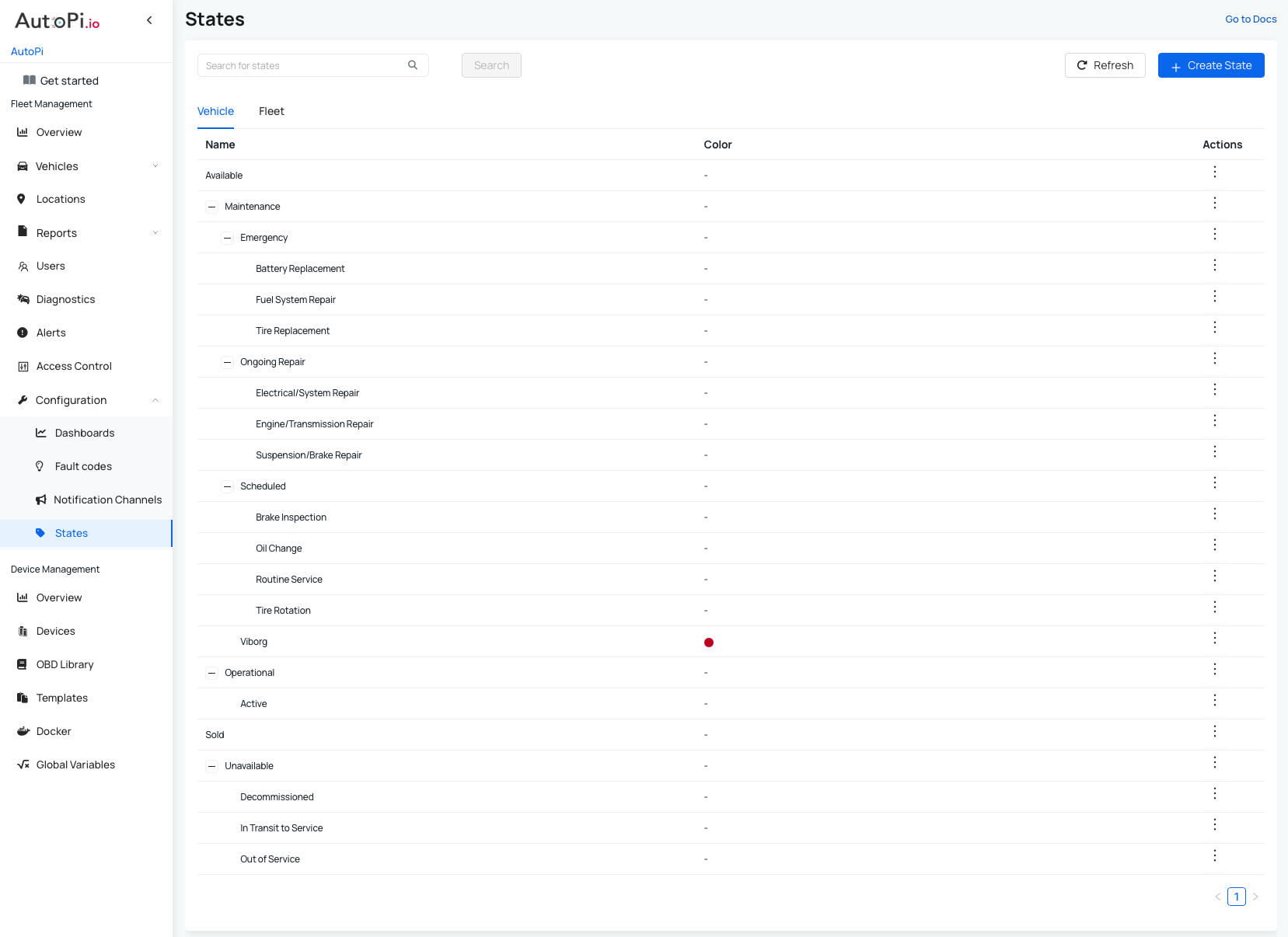
Task: Open actions menu for Emergency row
Action: point(1215,234)
